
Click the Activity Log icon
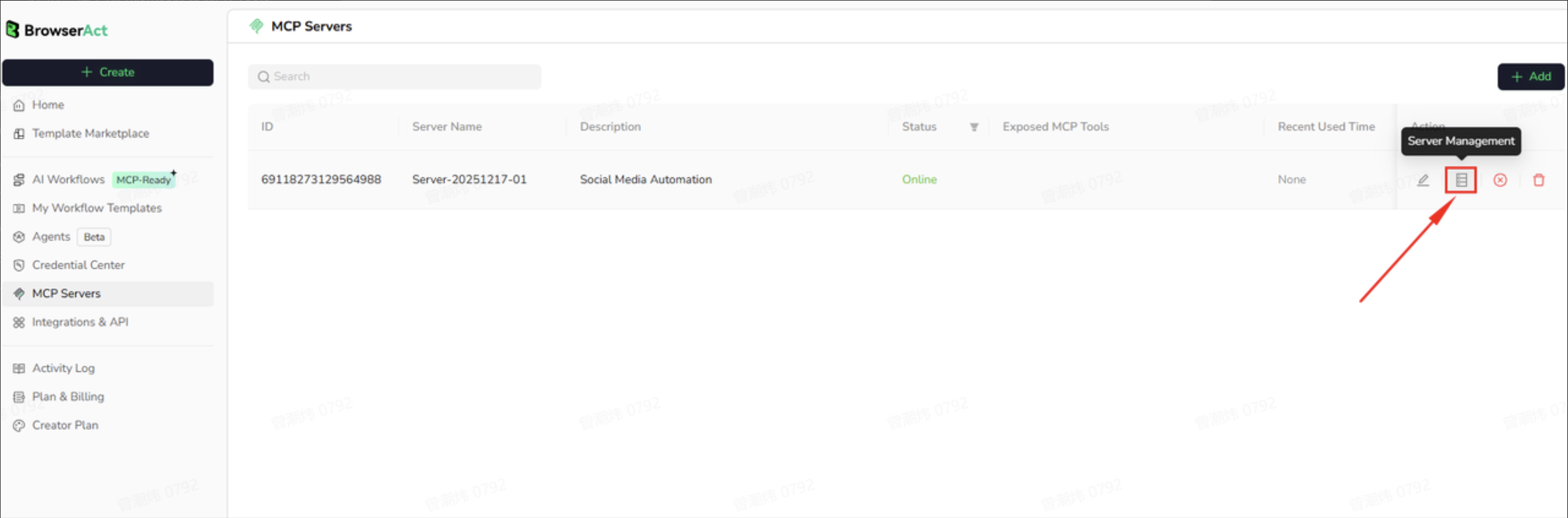click(19, 368)
